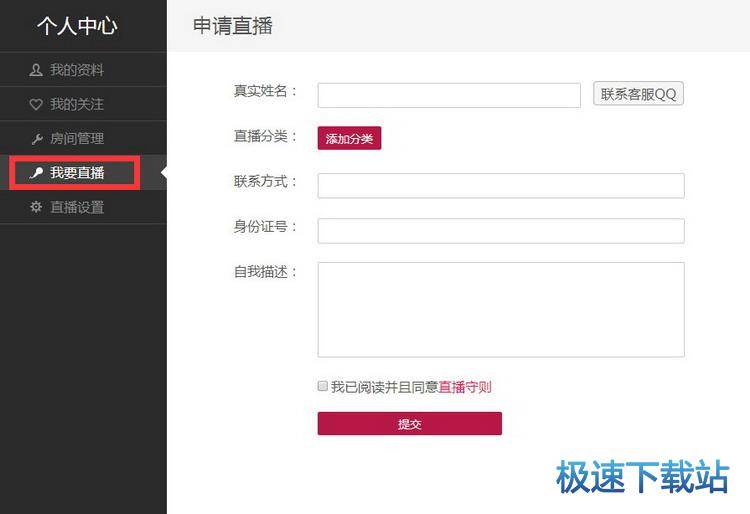Click the 我已阅读并且同意 agreement text
750x514 pixels.
[x=385, y=387]
